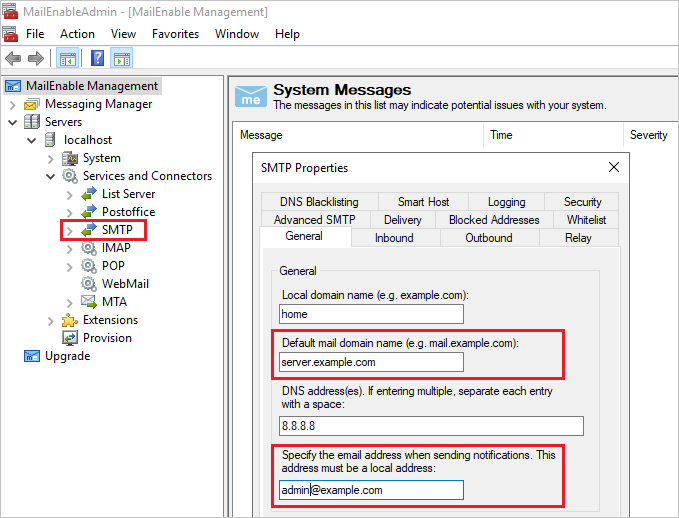The image size is (679, 518).
Task: Click the Back arrow toolbar icon
Action: [12, 58]
